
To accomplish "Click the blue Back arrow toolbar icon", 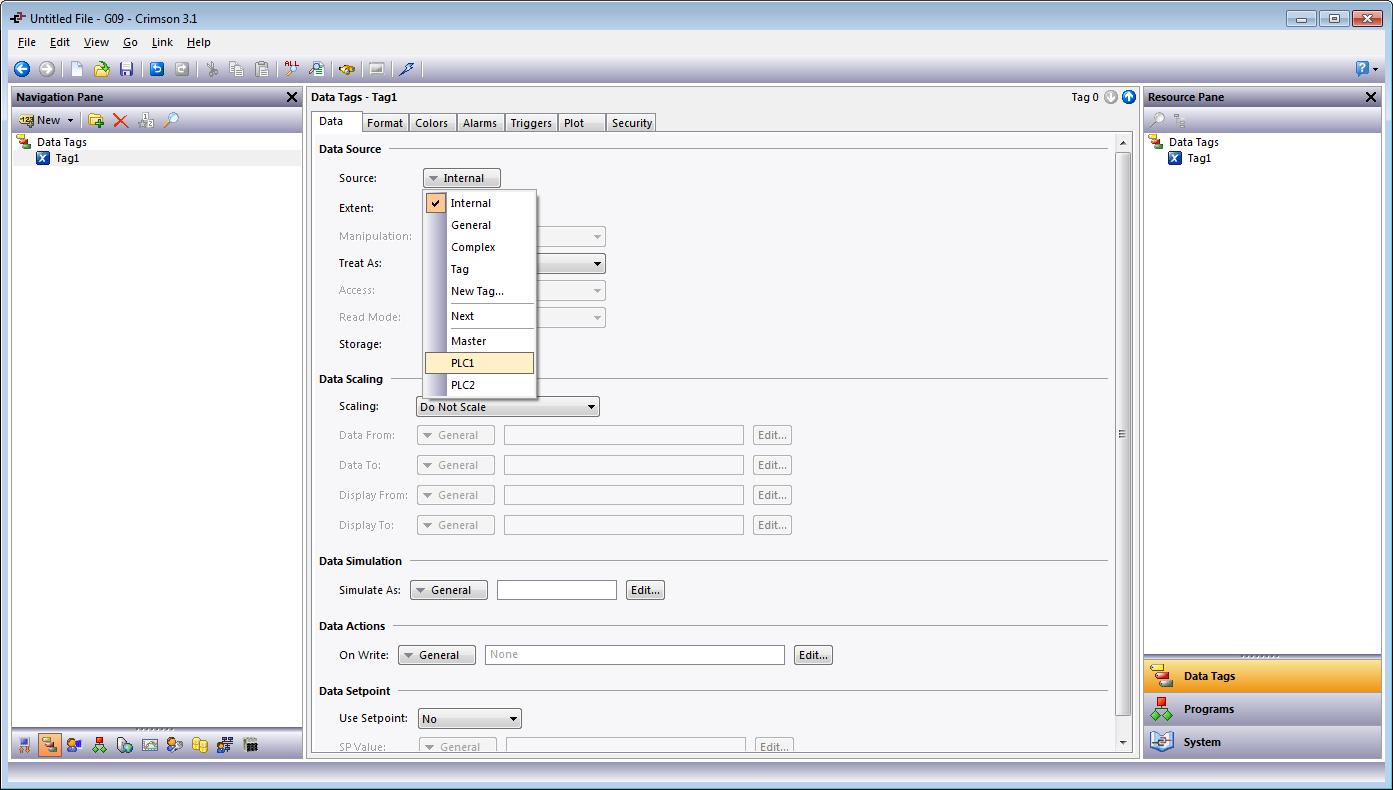I will [22, 69].
